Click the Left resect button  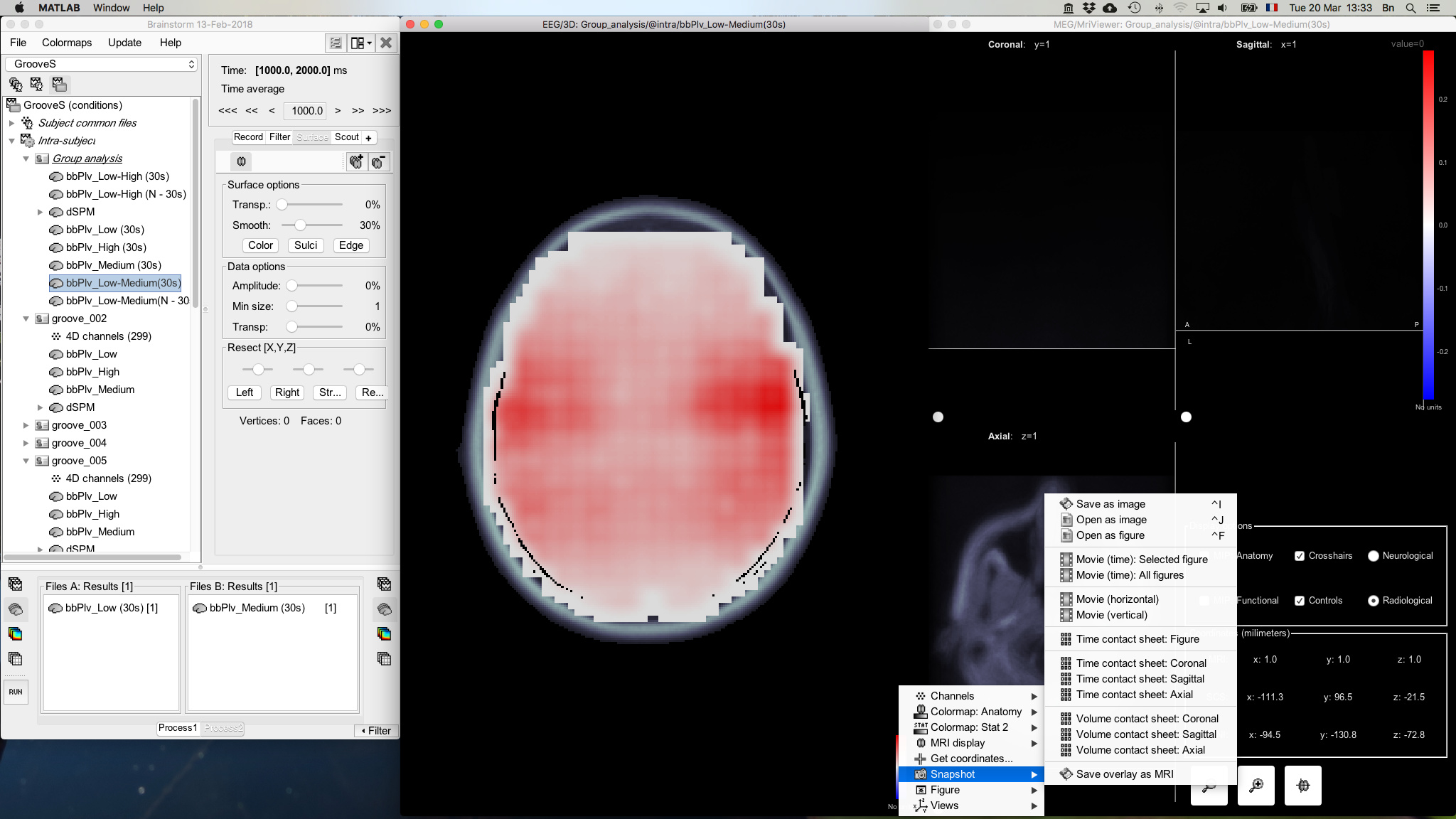click(x=245, y=392)
